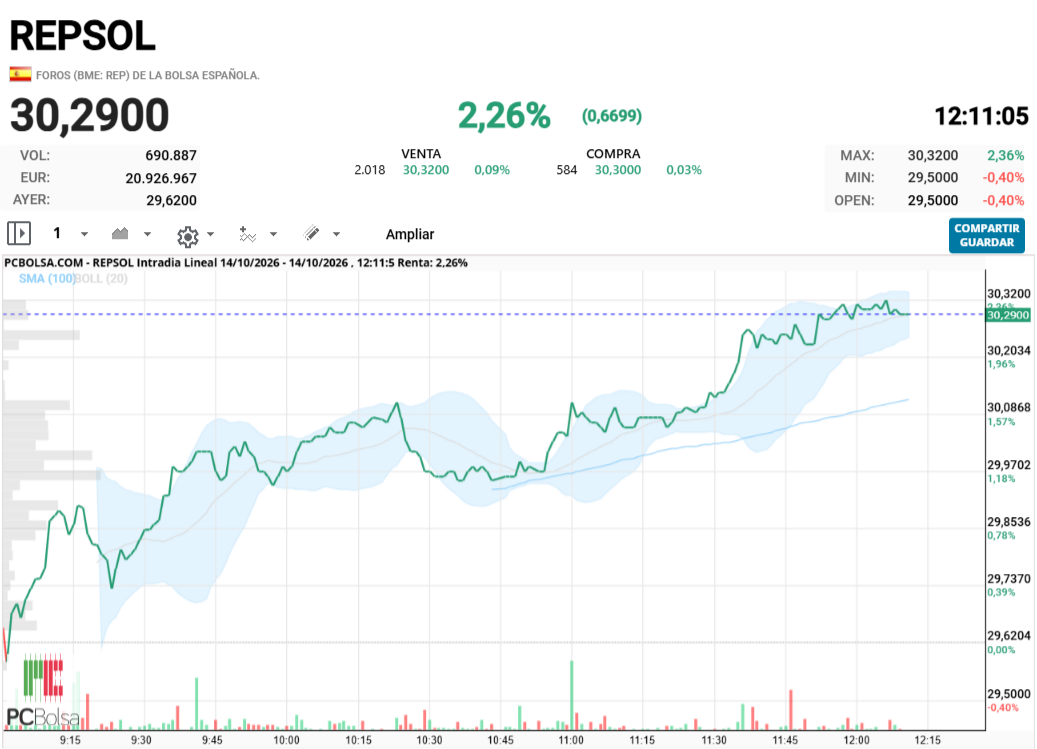Open the settings dropdown arrow
This screenshot has width=1037, height=749.
point(210,234)
